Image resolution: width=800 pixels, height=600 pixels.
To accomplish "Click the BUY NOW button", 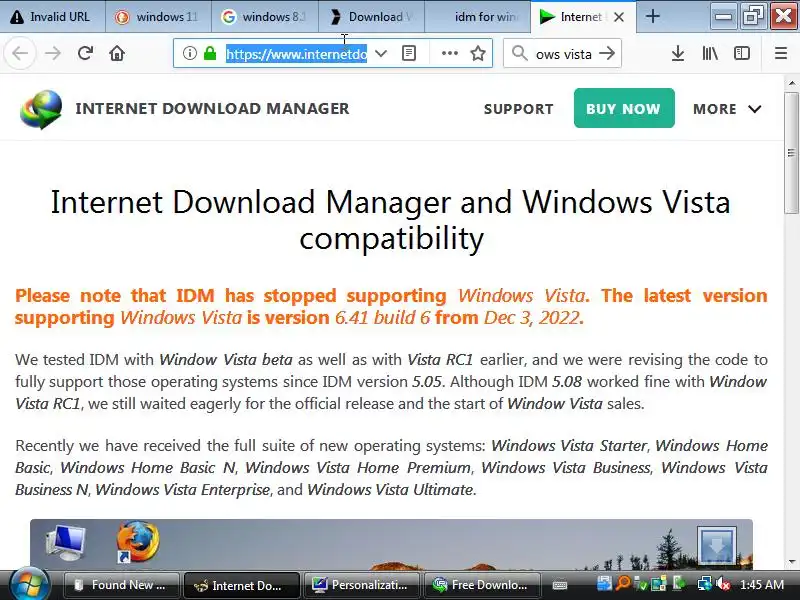I will [624, 108].
